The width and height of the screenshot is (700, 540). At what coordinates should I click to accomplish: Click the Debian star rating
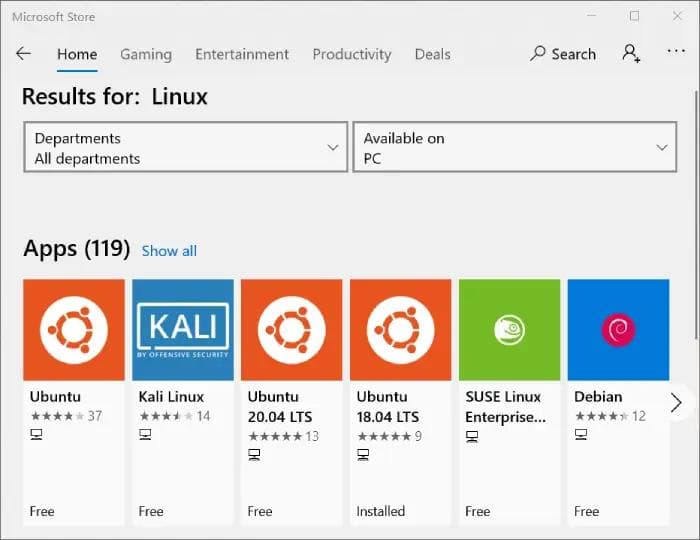coord(602,416)
